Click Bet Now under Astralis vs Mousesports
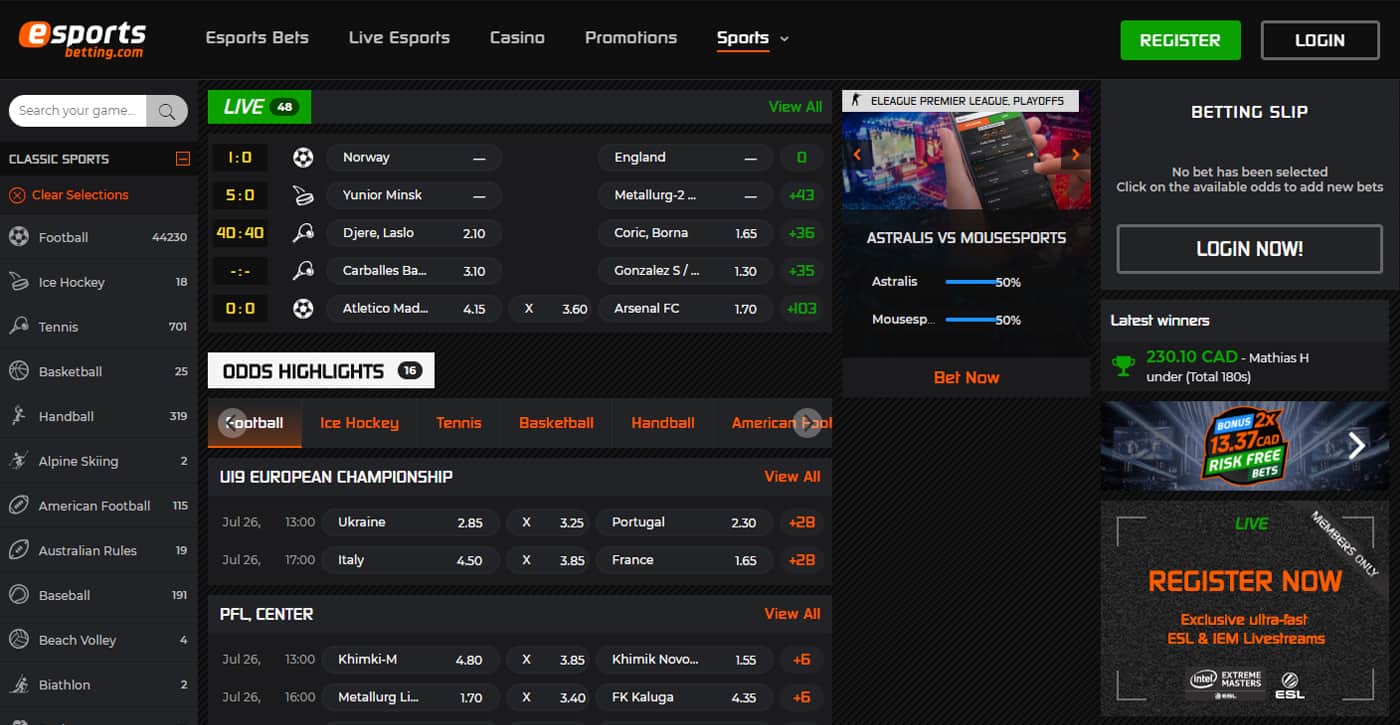The width and height of the screenshot is (1400, 725). pos(966,377)
